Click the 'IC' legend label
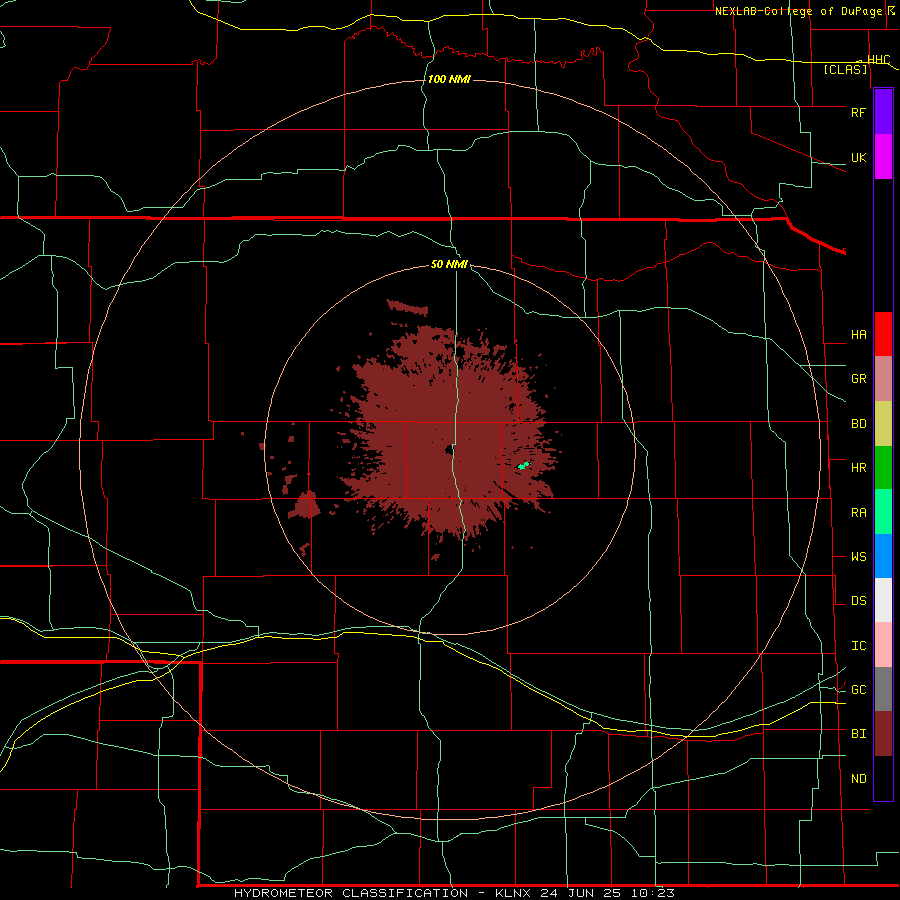Screen dimensions: 900x900 coord(858,646)
